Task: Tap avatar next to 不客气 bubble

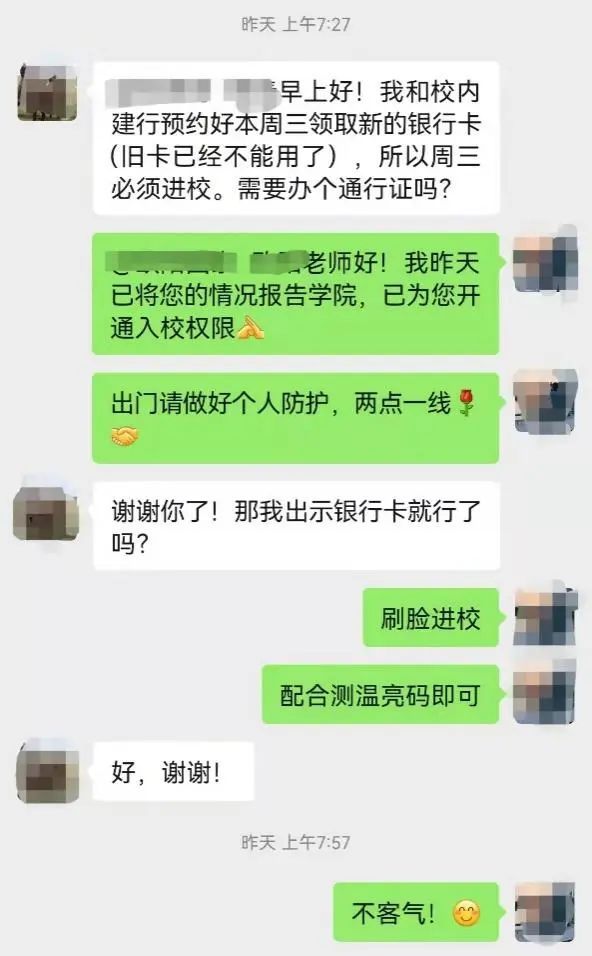Action: [x=544, y=911]
